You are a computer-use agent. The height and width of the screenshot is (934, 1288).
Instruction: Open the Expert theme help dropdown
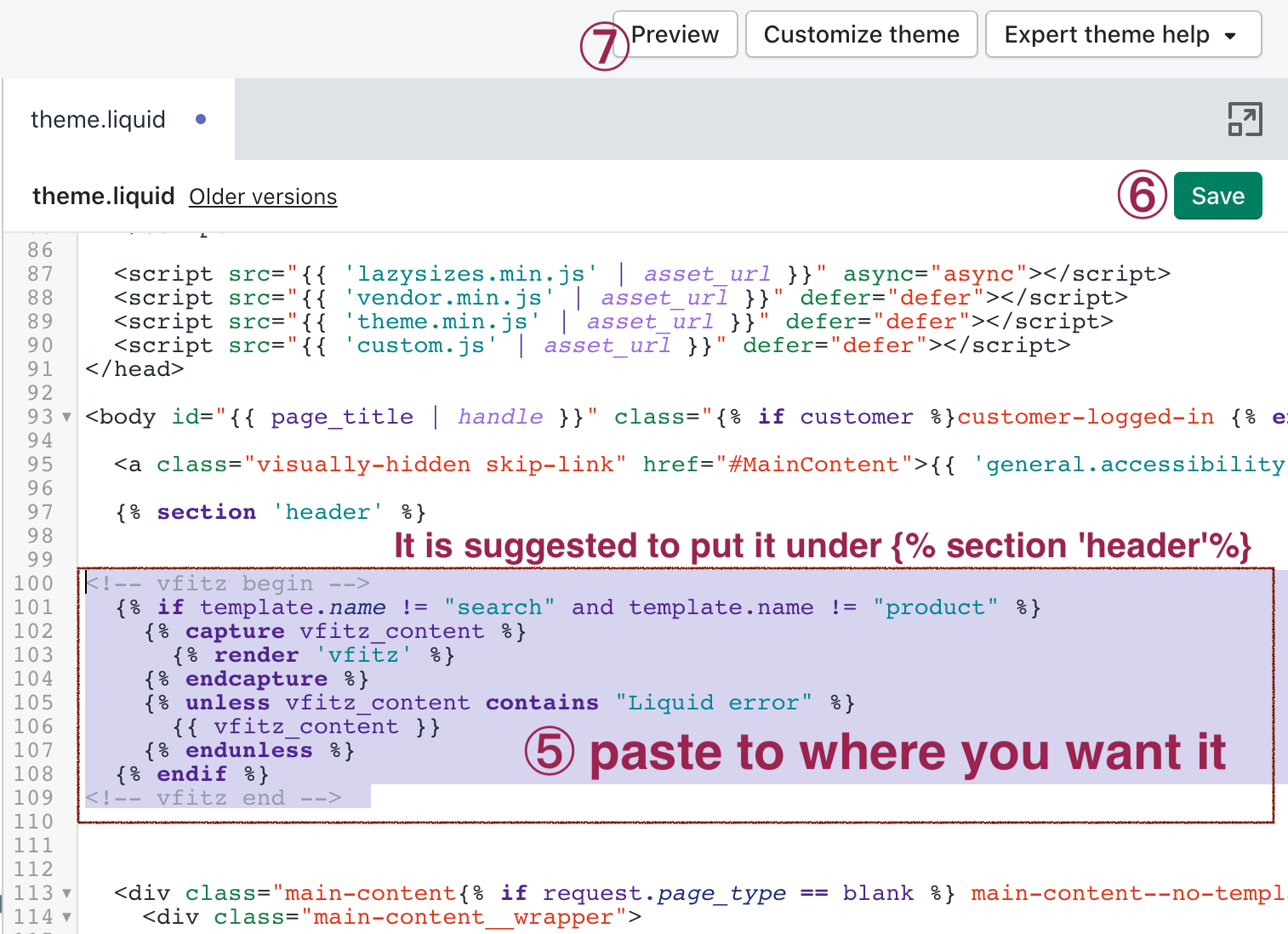[1123, 35]
